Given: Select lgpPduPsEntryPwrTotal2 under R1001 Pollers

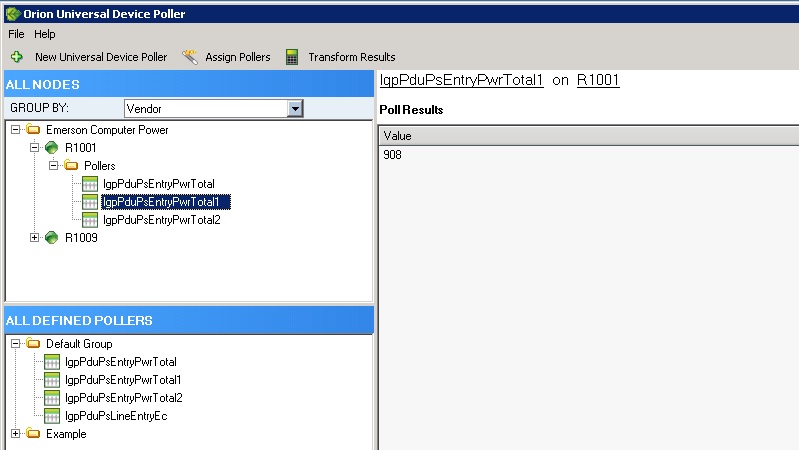Looking at the screenshot, I should (162, 220).
